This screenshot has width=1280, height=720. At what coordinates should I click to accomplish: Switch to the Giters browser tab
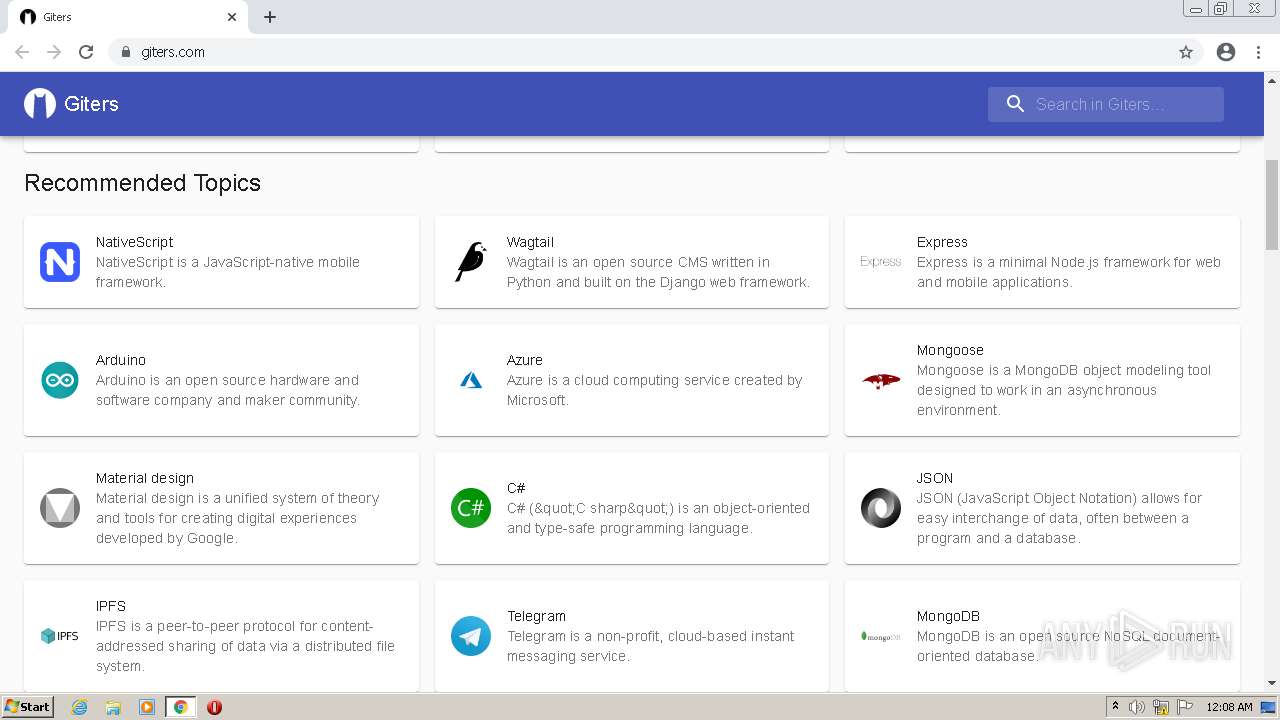(128, 17)
